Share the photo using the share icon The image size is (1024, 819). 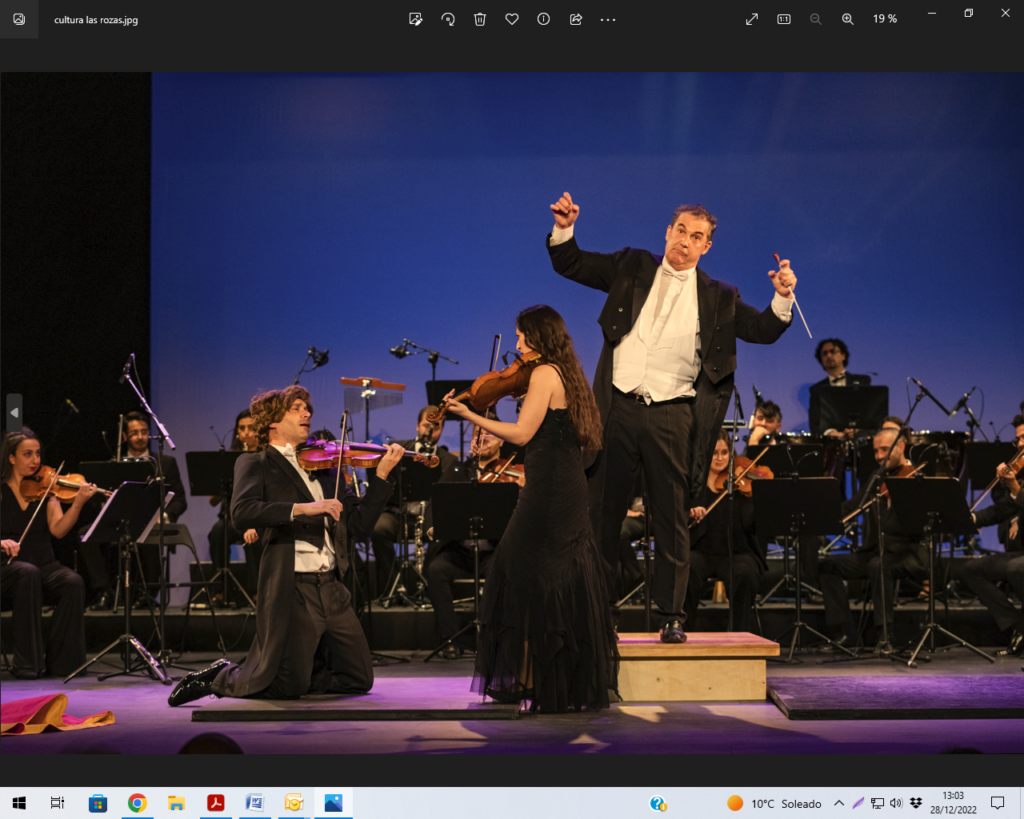576,20
